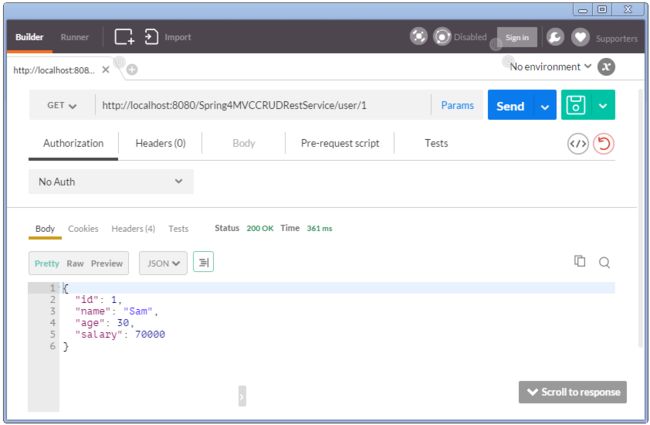Generate code snippet icon
Viewport: 650px width, 425px height.
pyautogui.click(x=578, y=144)
